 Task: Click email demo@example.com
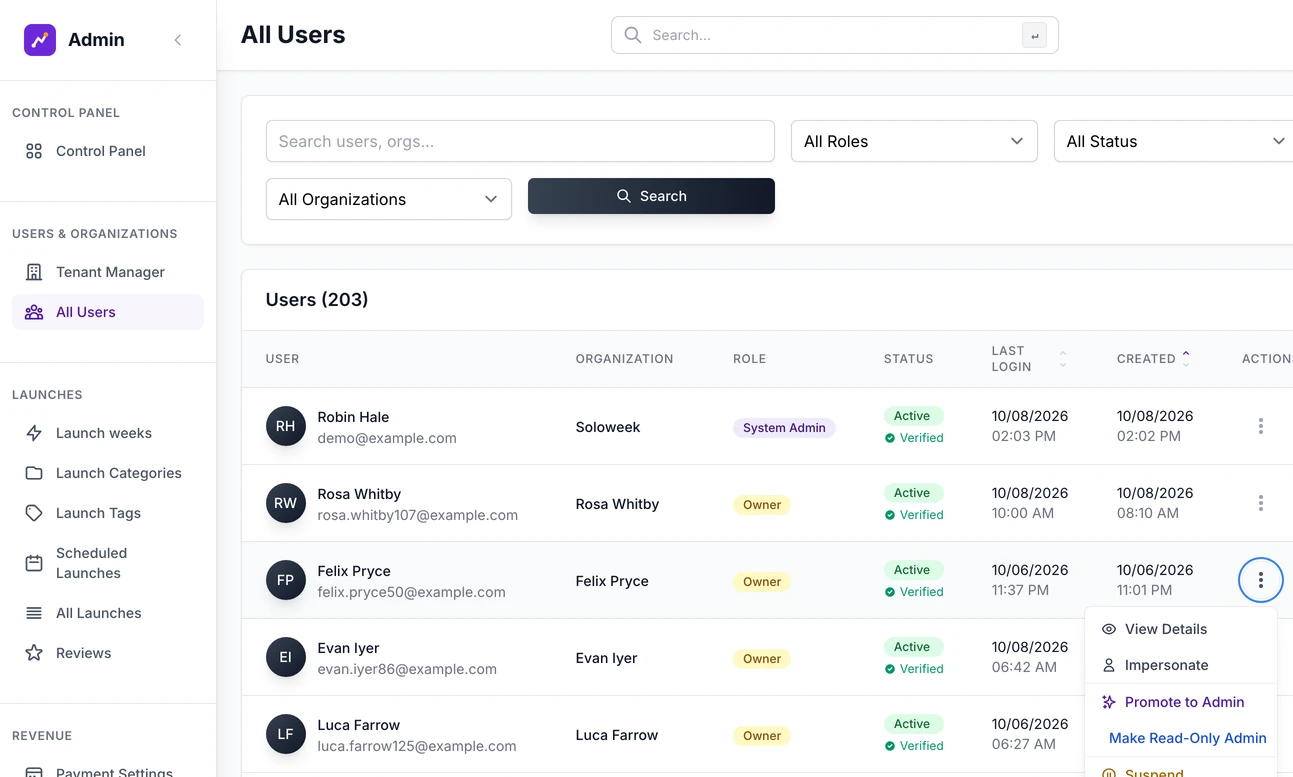pyautogui.click(x=387, y=438)
